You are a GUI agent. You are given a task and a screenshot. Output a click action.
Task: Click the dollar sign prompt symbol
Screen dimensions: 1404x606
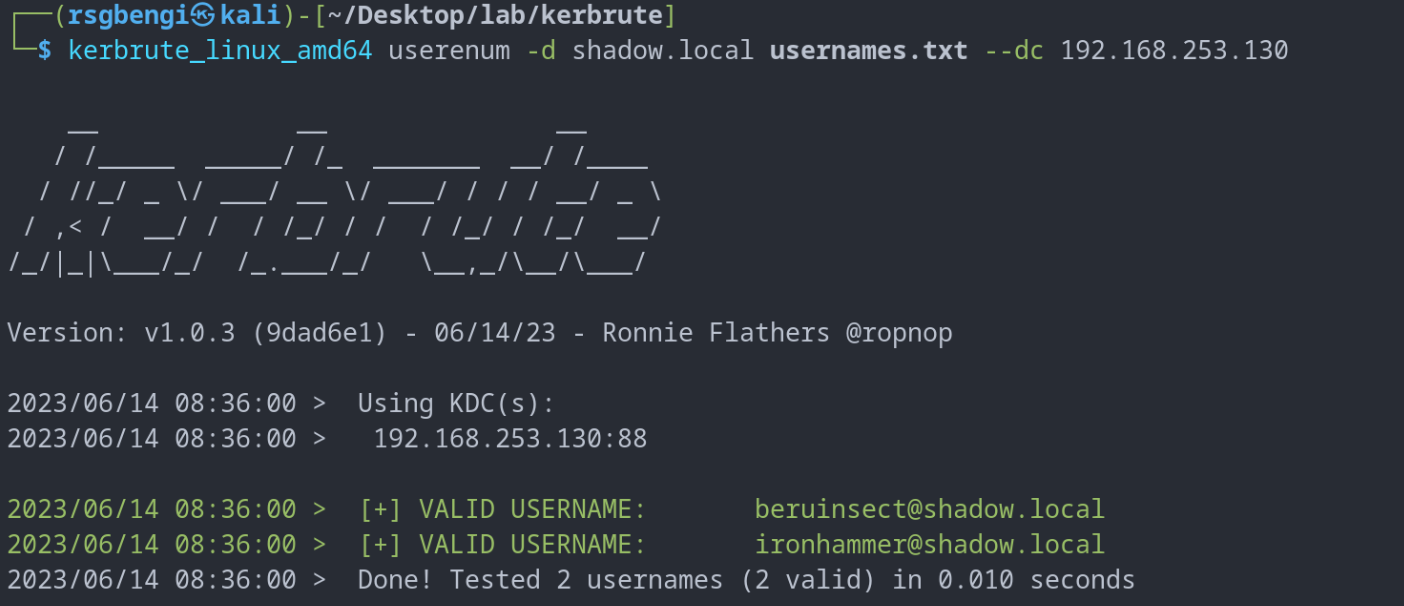click(44, 50)
